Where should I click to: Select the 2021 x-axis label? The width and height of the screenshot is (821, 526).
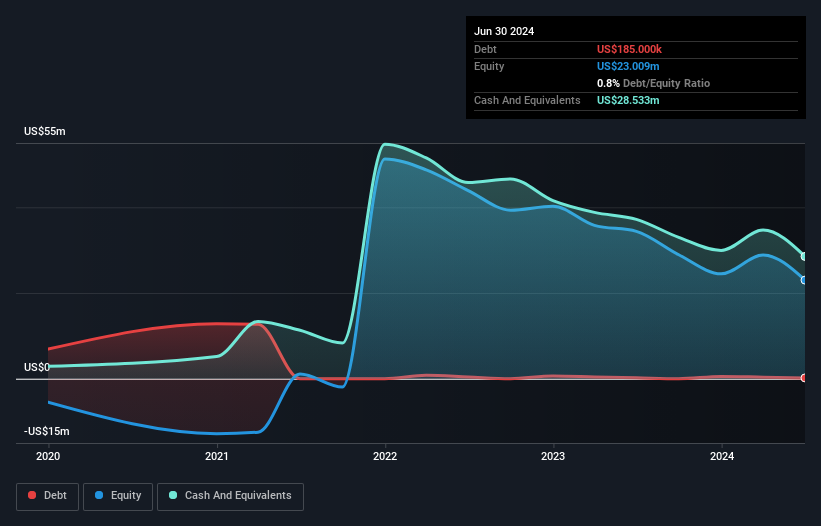[217, 456]
